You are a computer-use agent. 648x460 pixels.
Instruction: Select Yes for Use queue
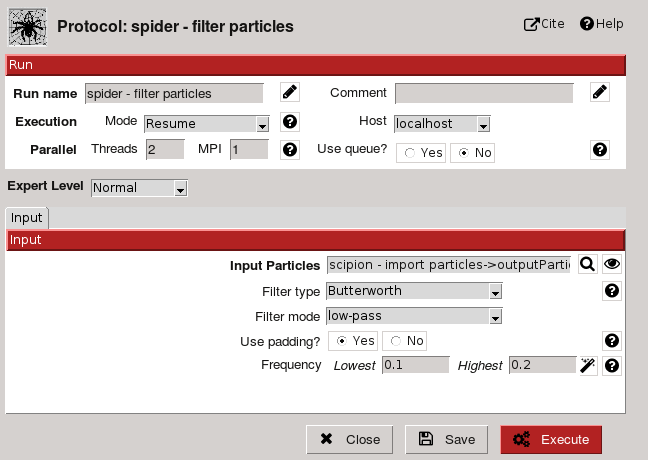click(x=421, y=153)
